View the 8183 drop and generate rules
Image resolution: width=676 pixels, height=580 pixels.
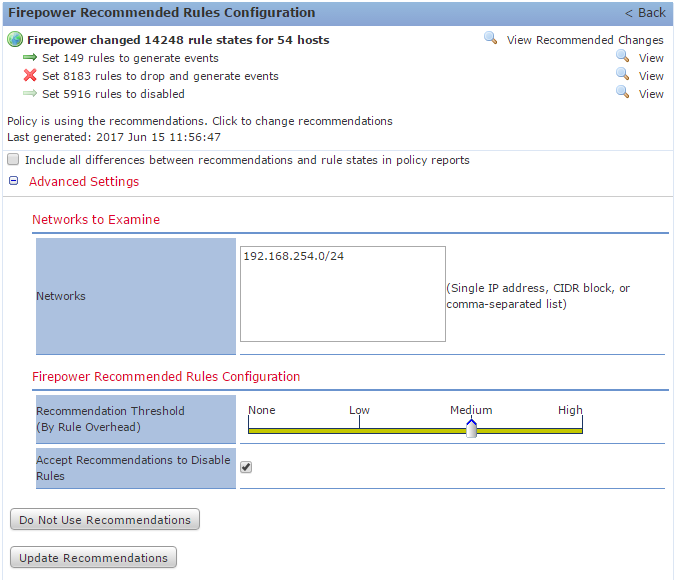pos(651,76)
